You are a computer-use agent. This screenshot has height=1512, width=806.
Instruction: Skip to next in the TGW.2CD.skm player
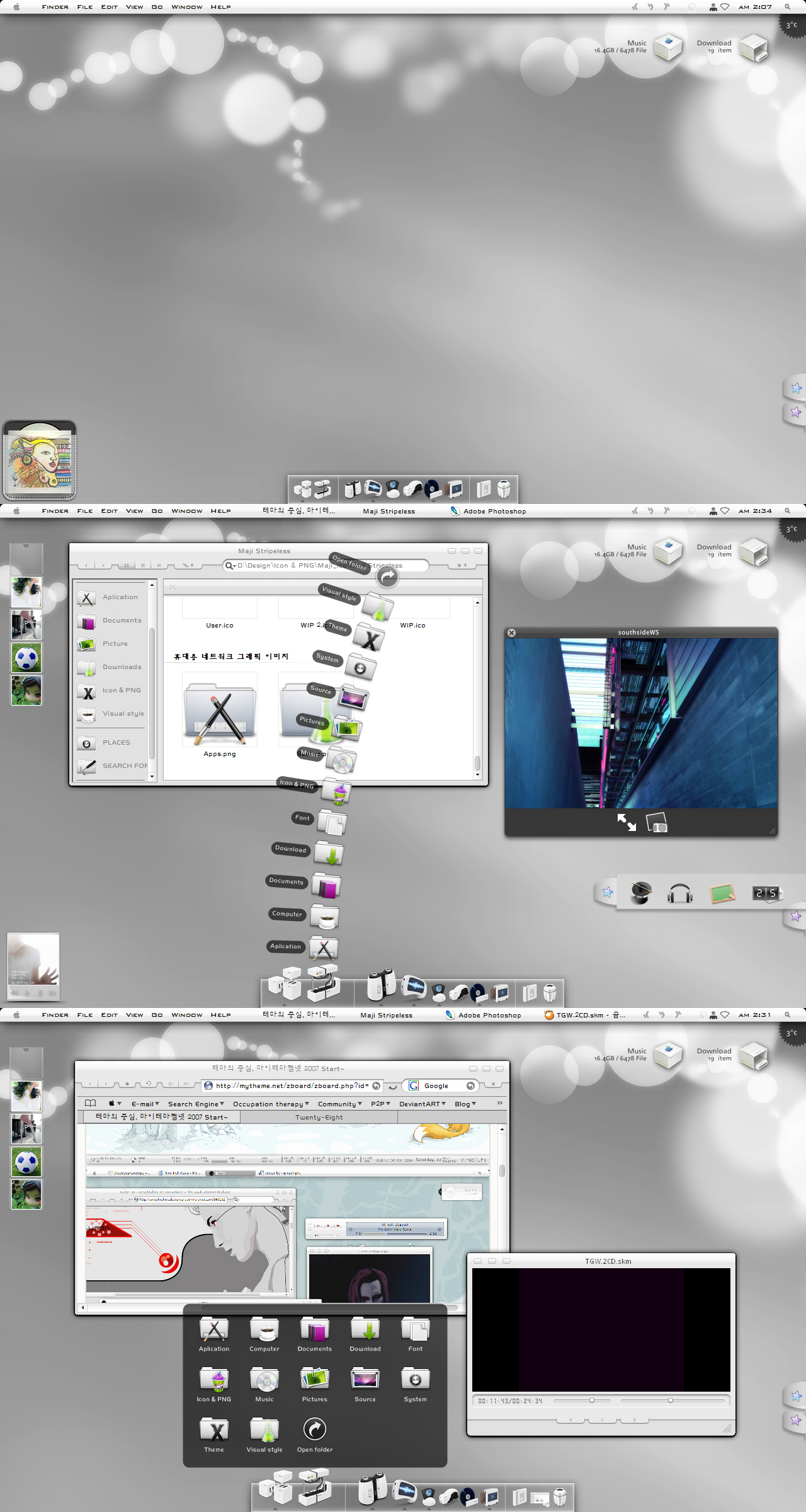[634, 1420]
